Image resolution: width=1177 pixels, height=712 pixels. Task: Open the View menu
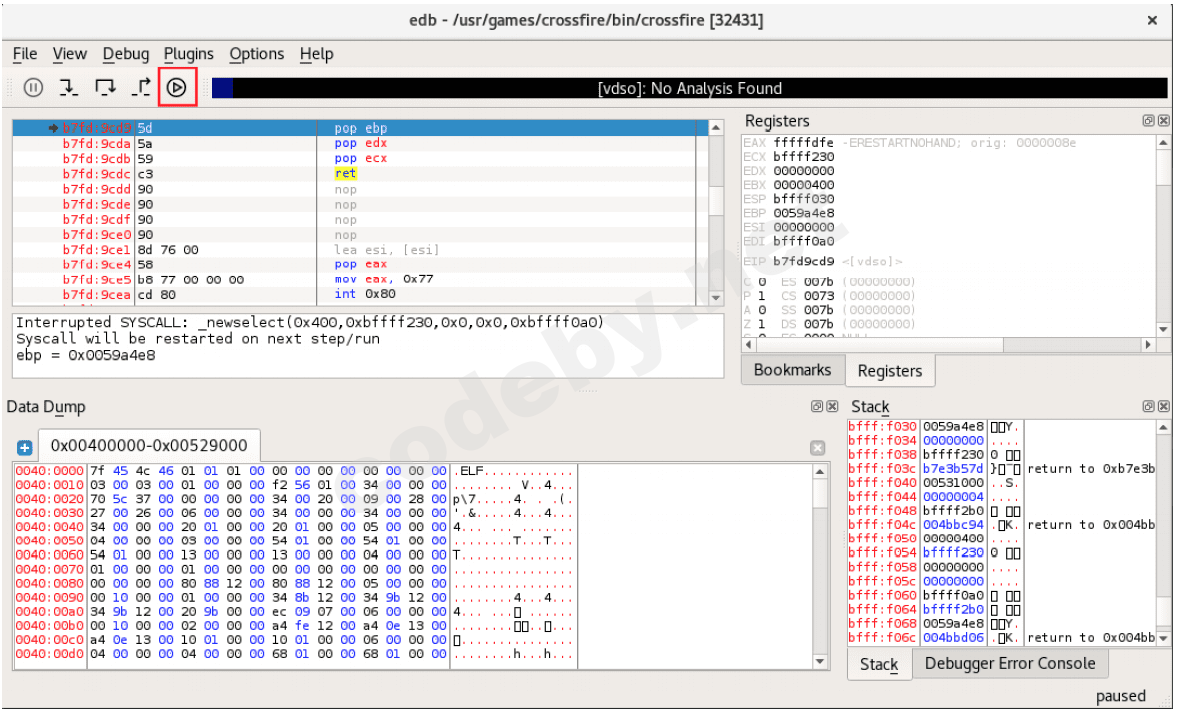coord(69,54)
